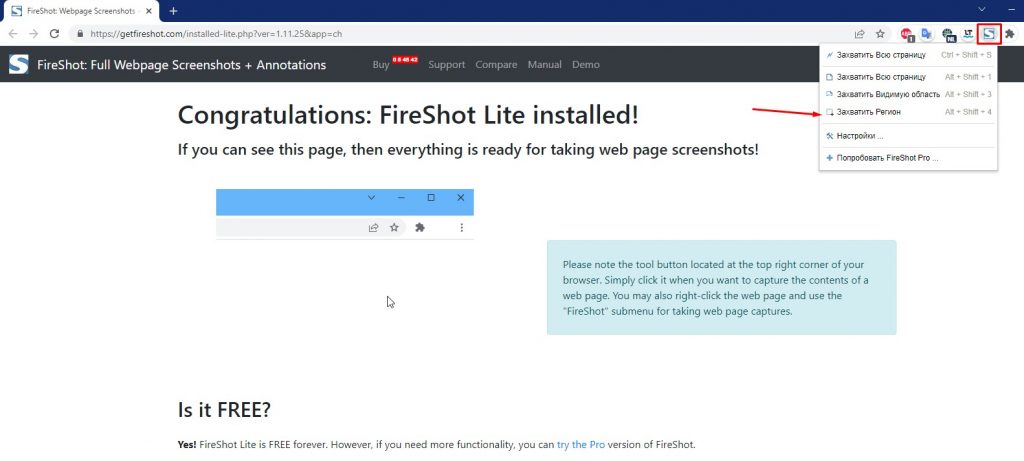
Task: Click the FireShot S logo in site header
Action: coord(19,64)
